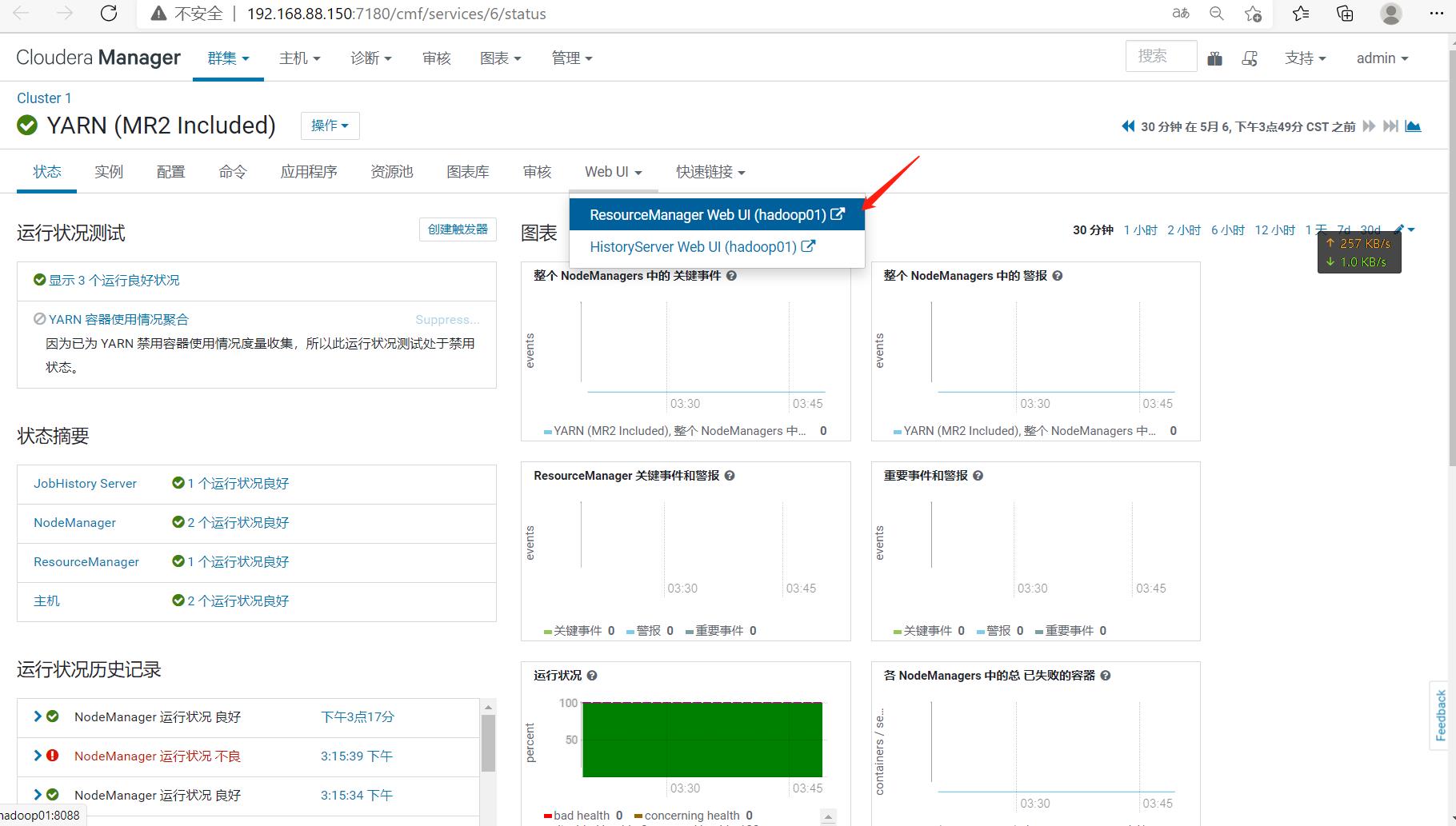Viewport: 1456px width, 826px height.
Task: Open the 主机 dropdown menu
Action: [300, 58]
